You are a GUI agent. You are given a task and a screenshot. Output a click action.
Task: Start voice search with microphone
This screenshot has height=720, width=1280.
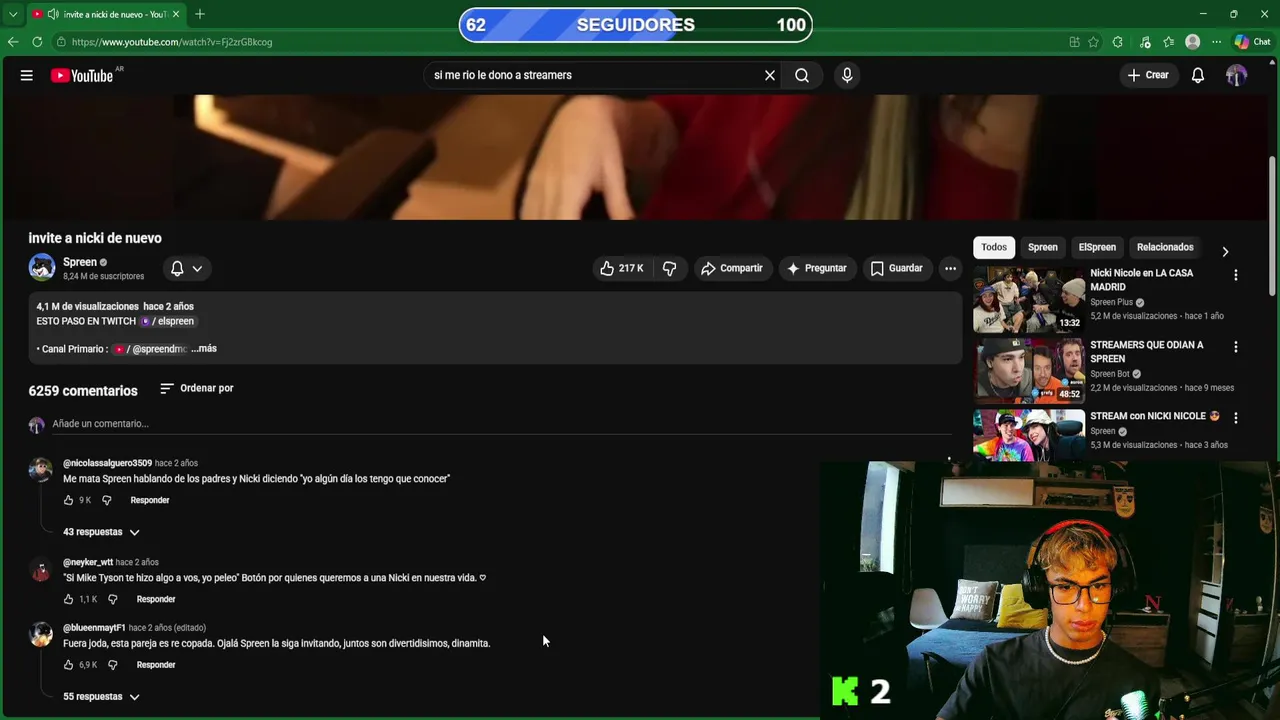coord(847,75)
